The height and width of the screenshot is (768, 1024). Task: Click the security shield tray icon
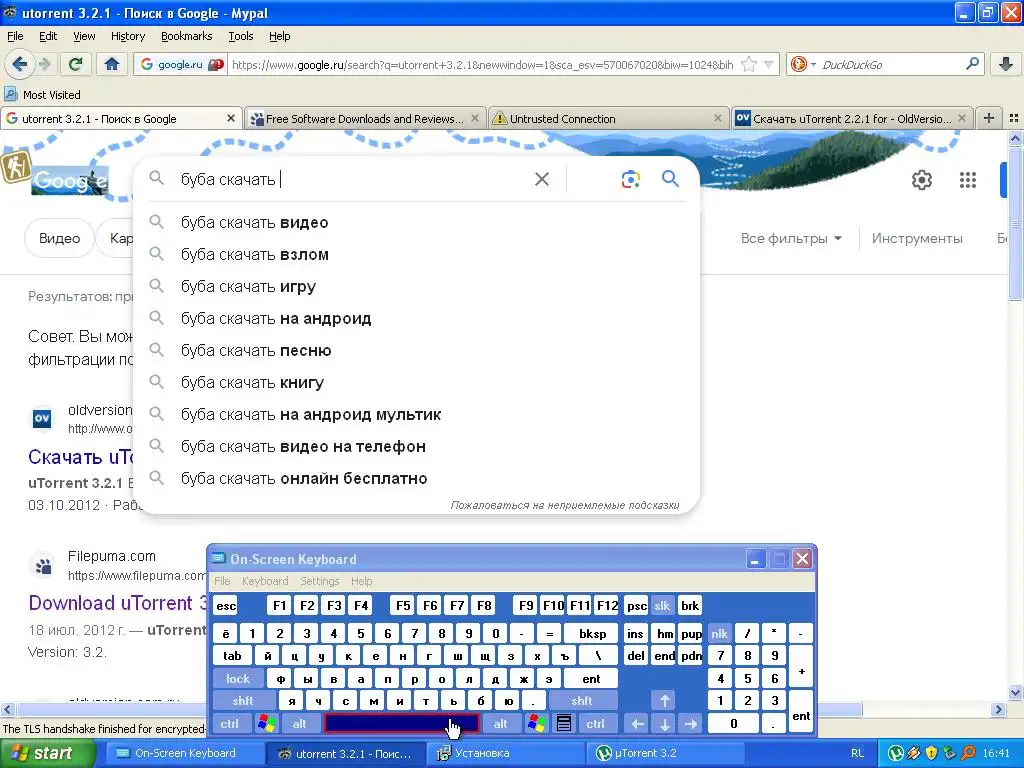tap(932, 753)
